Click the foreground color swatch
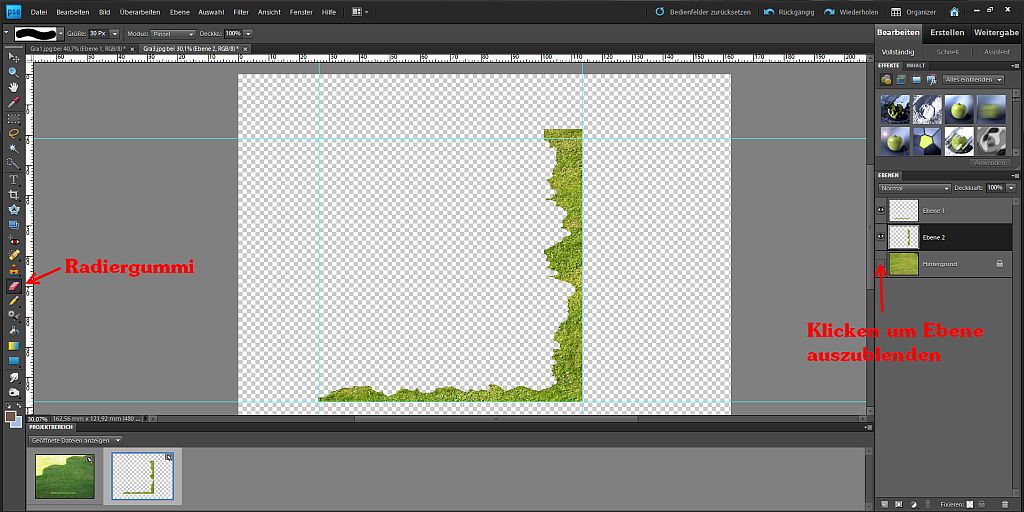 click(10, 416)
